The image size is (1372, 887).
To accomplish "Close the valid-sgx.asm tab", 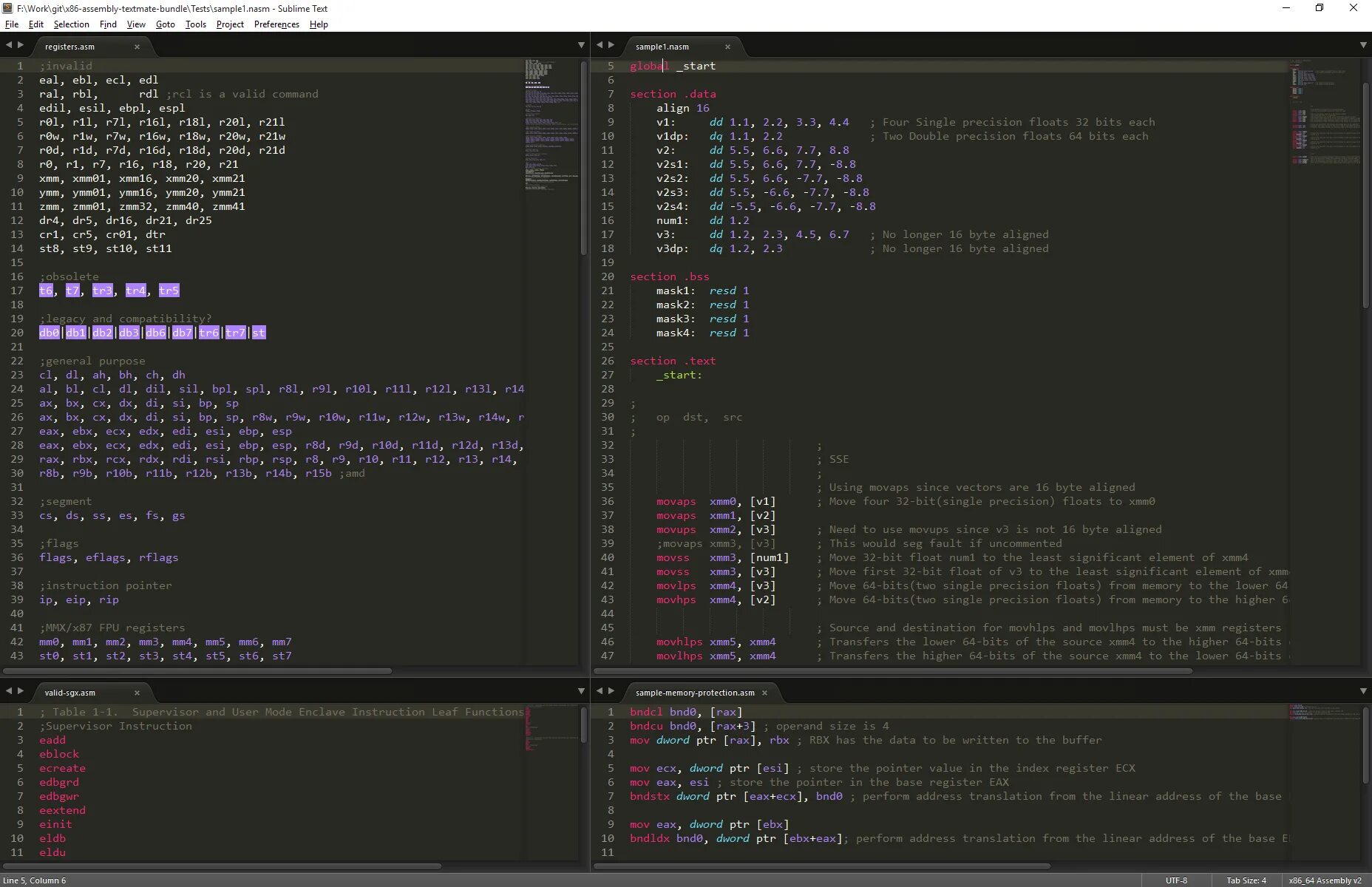I will (137, 693).
